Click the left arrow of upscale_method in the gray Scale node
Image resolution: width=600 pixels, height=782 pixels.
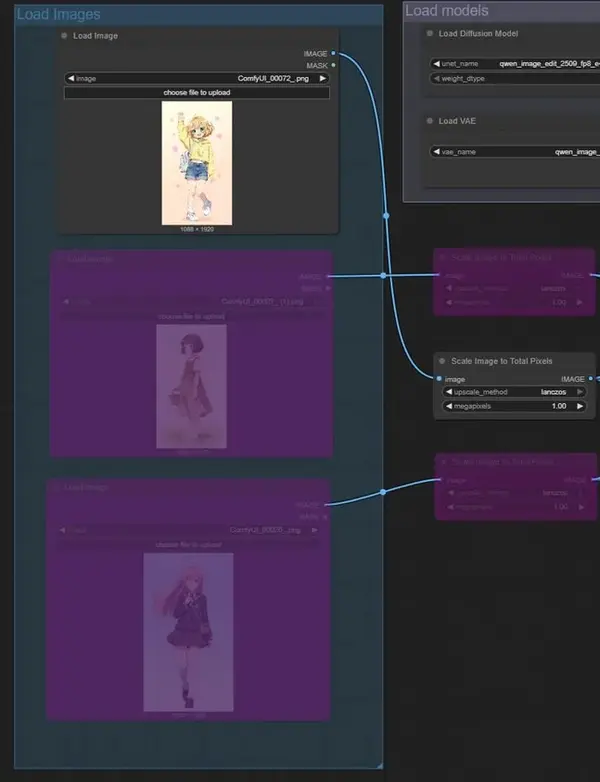(x=448, y=392)
